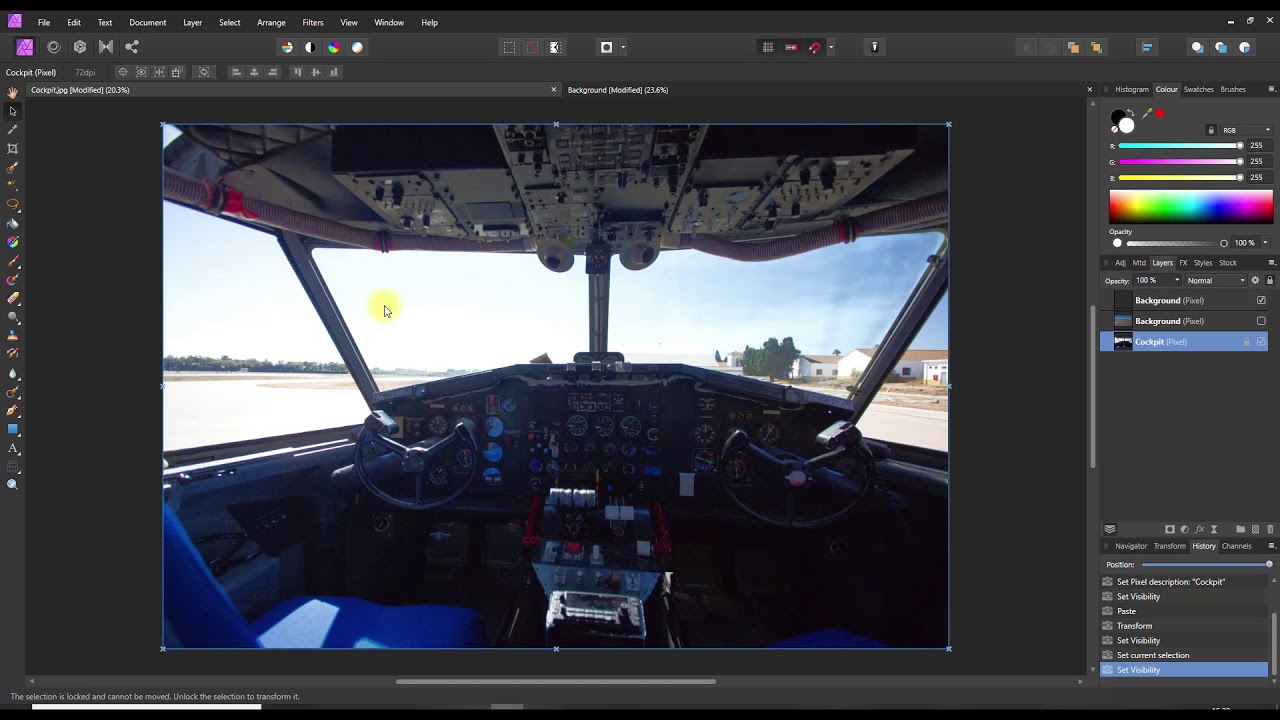Viewport: 1280px width, 720px height.
Task: Open the RGB colour model dropdown
Action: [x=1246, y=130]
